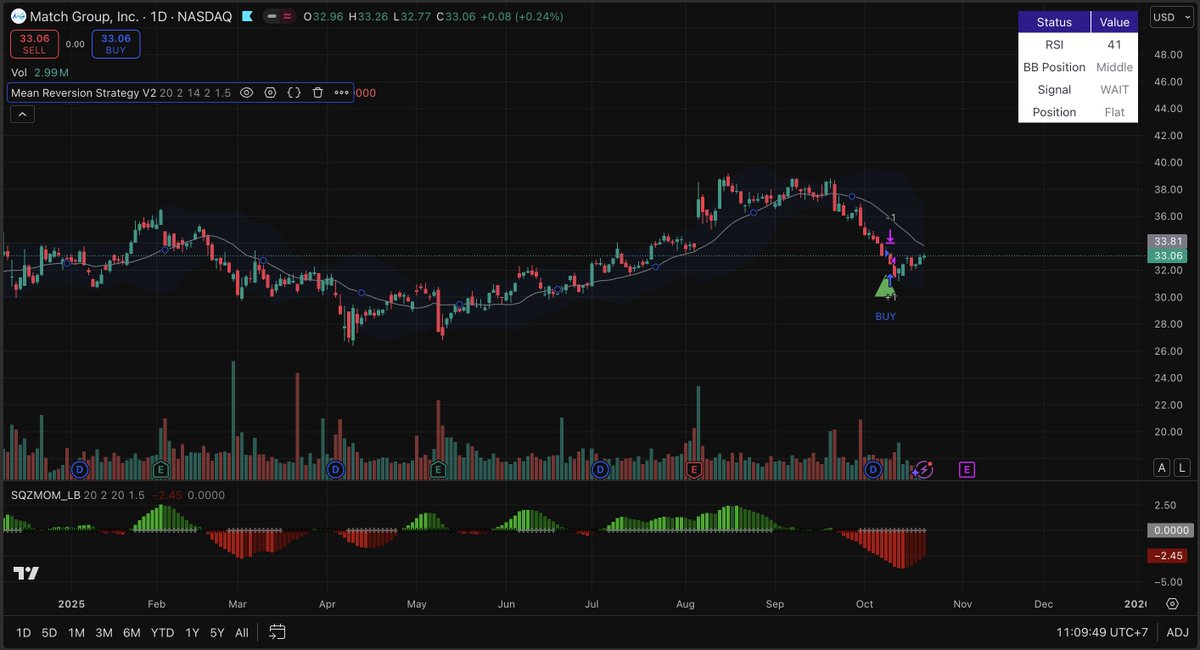
Task: Open strategy source code braces icon
Action: coord(294,93)
